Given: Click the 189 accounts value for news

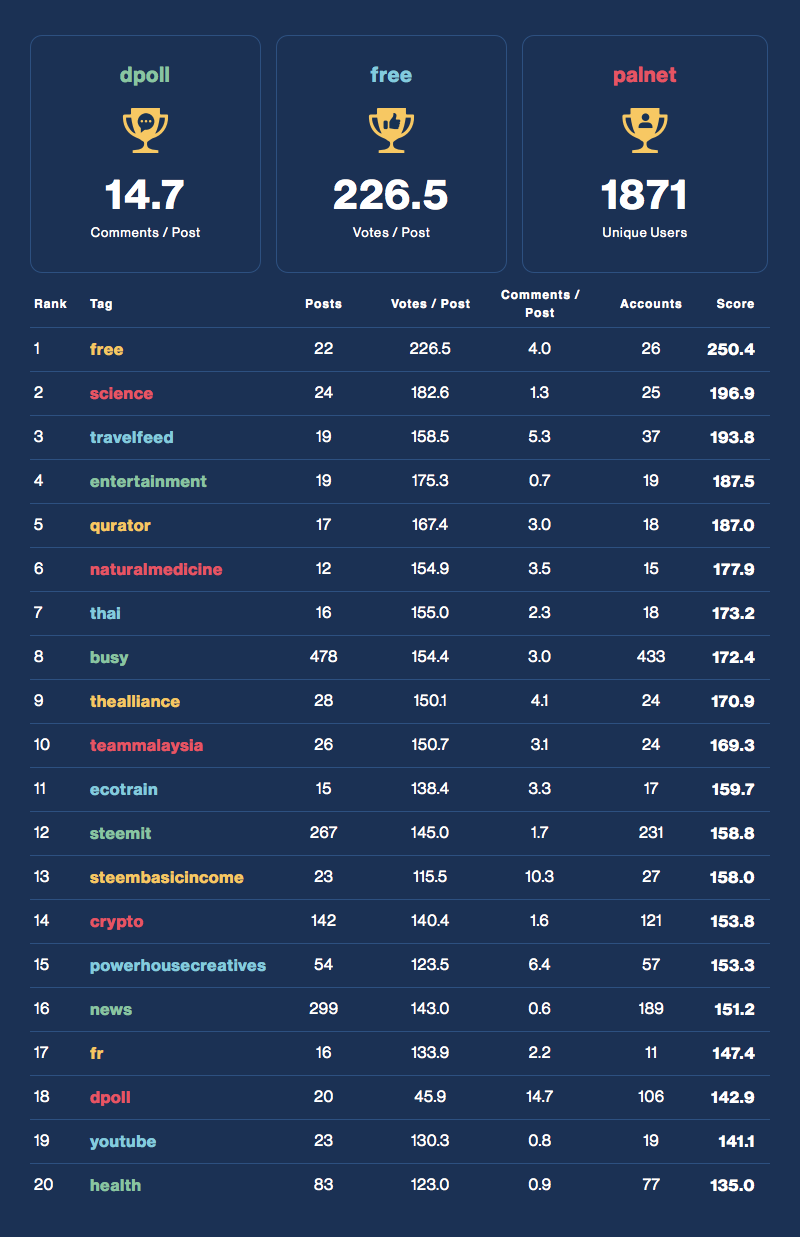Looking at the screenshot, I should point(651,1009).
